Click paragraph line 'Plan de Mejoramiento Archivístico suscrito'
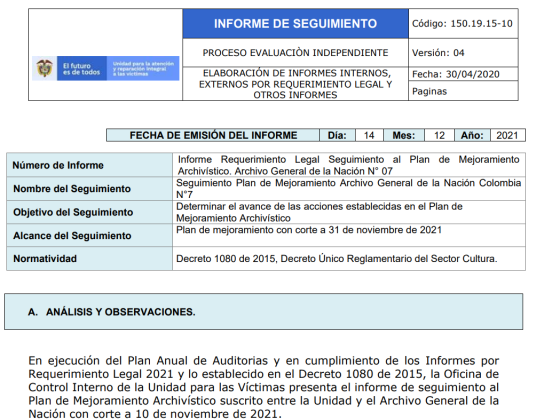Image resolution: width=560 pixels, height=420 pixels. [x=264, y=400]
